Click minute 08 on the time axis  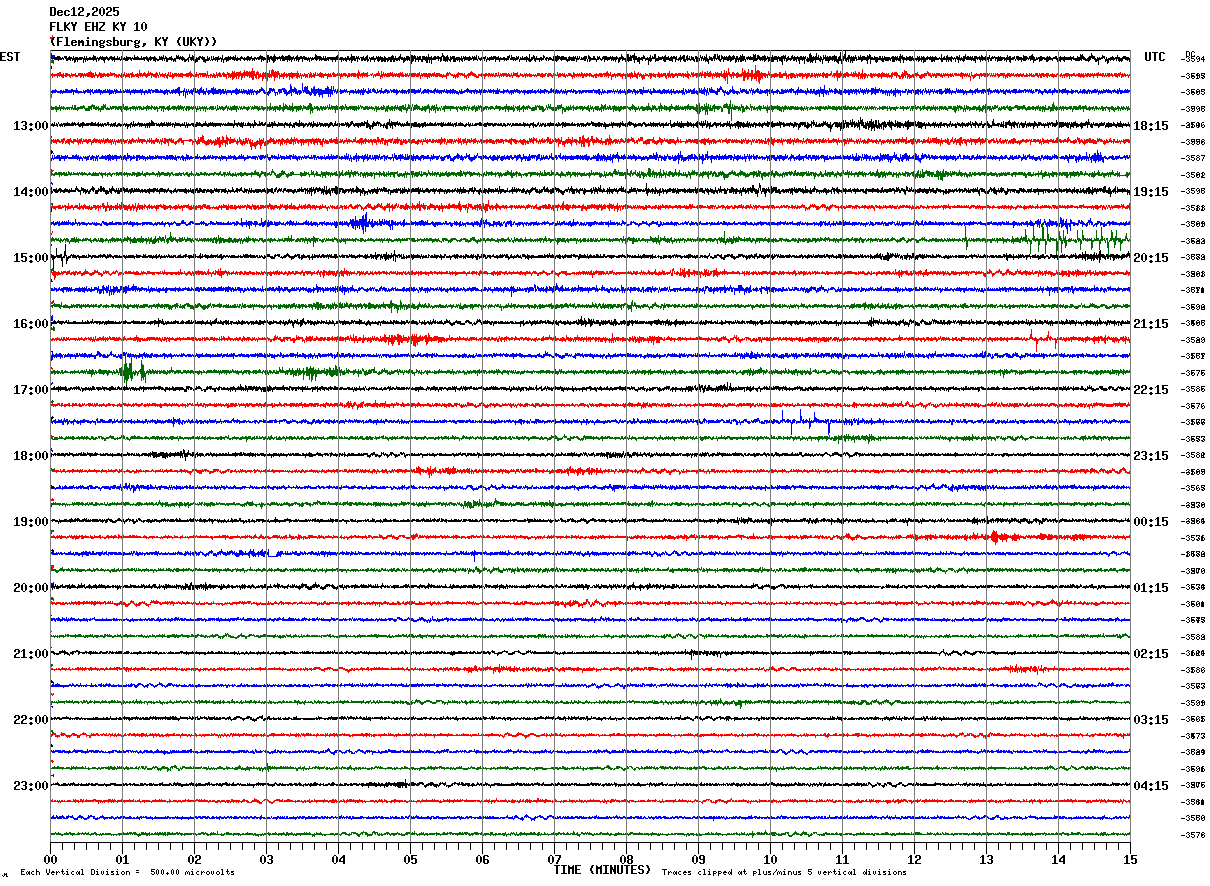626,860
